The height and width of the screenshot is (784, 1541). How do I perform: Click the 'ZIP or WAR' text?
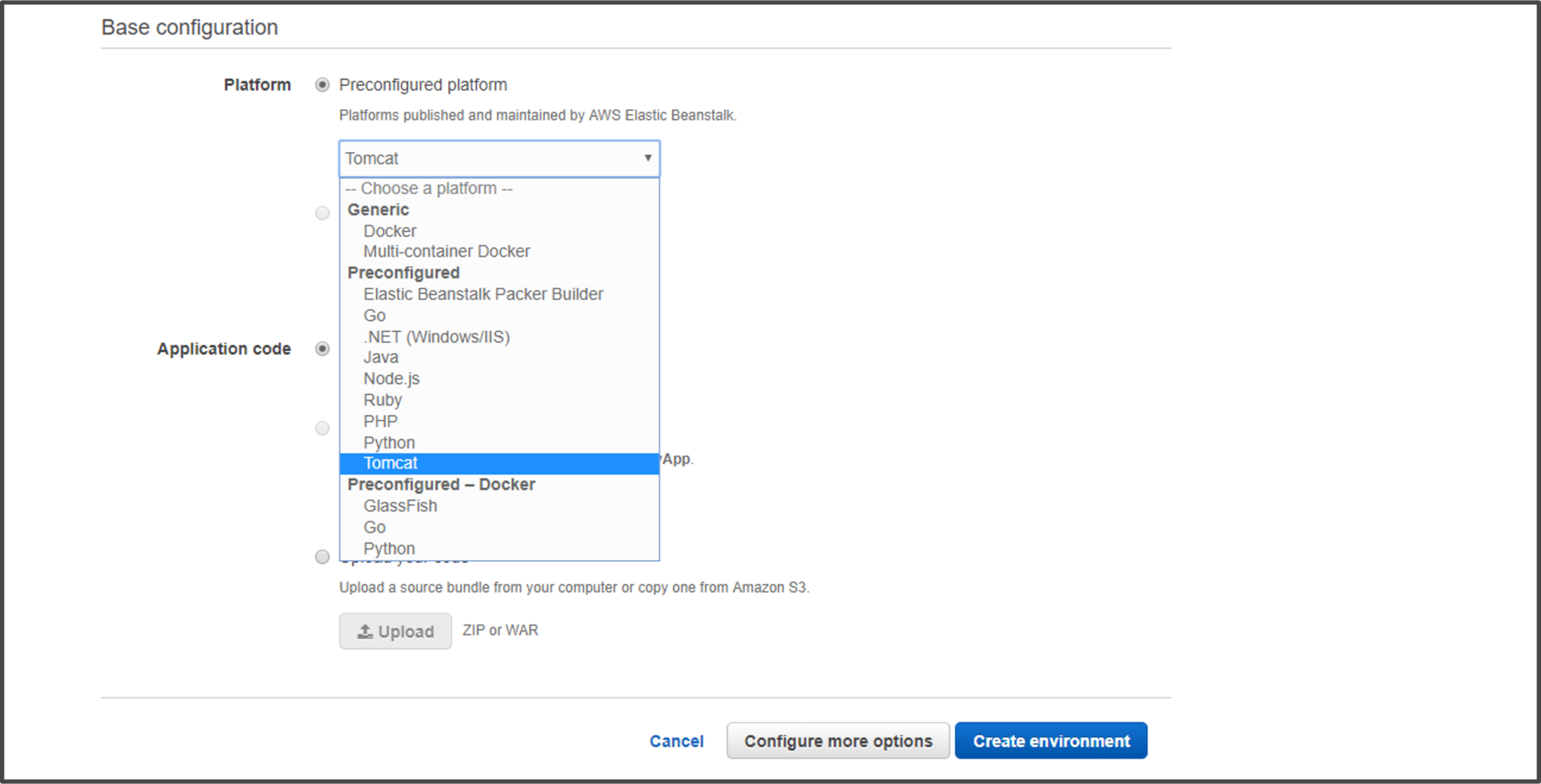coord(500,631)
